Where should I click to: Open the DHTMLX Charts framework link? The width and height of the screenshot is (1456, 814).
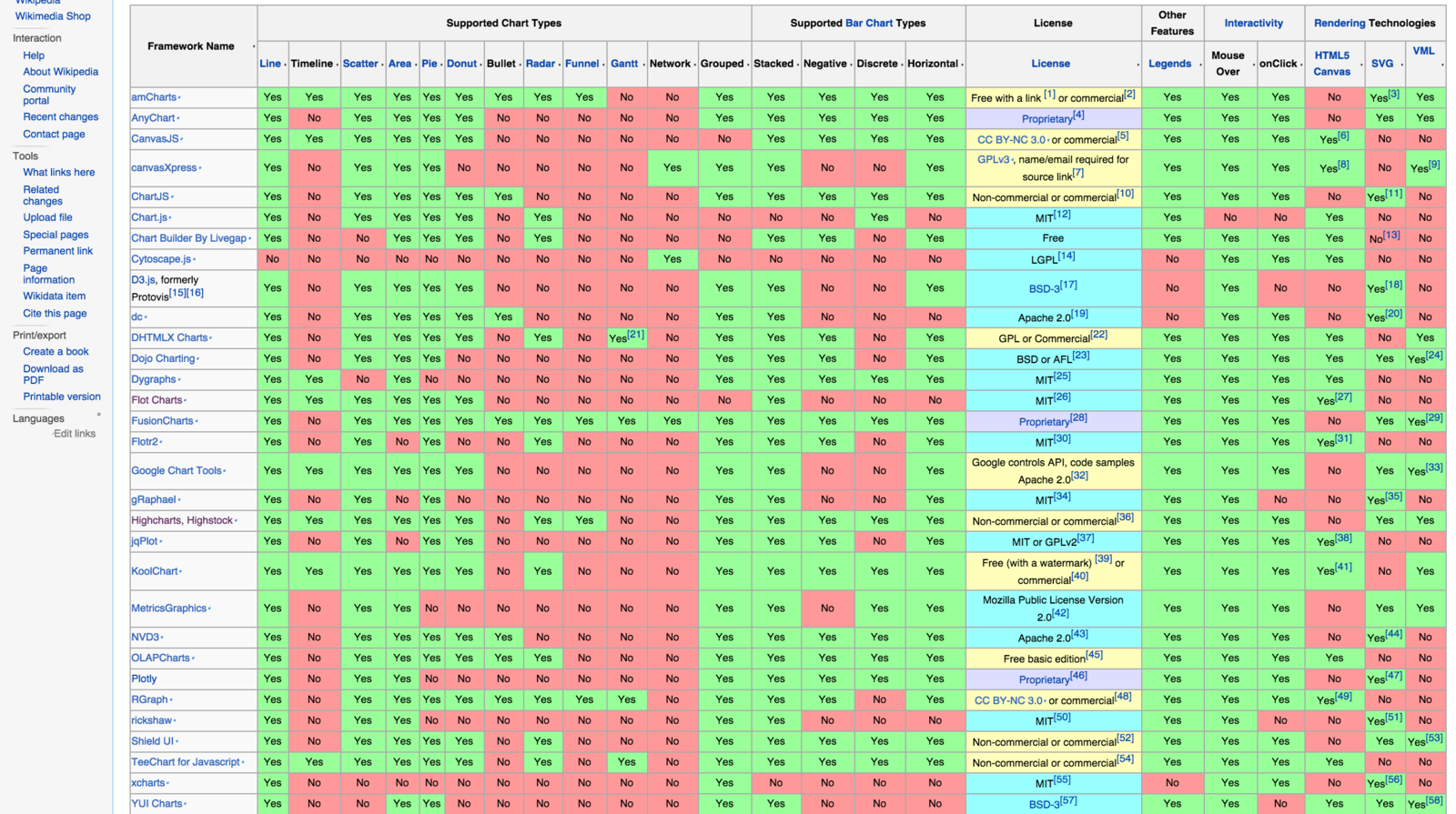169,337
